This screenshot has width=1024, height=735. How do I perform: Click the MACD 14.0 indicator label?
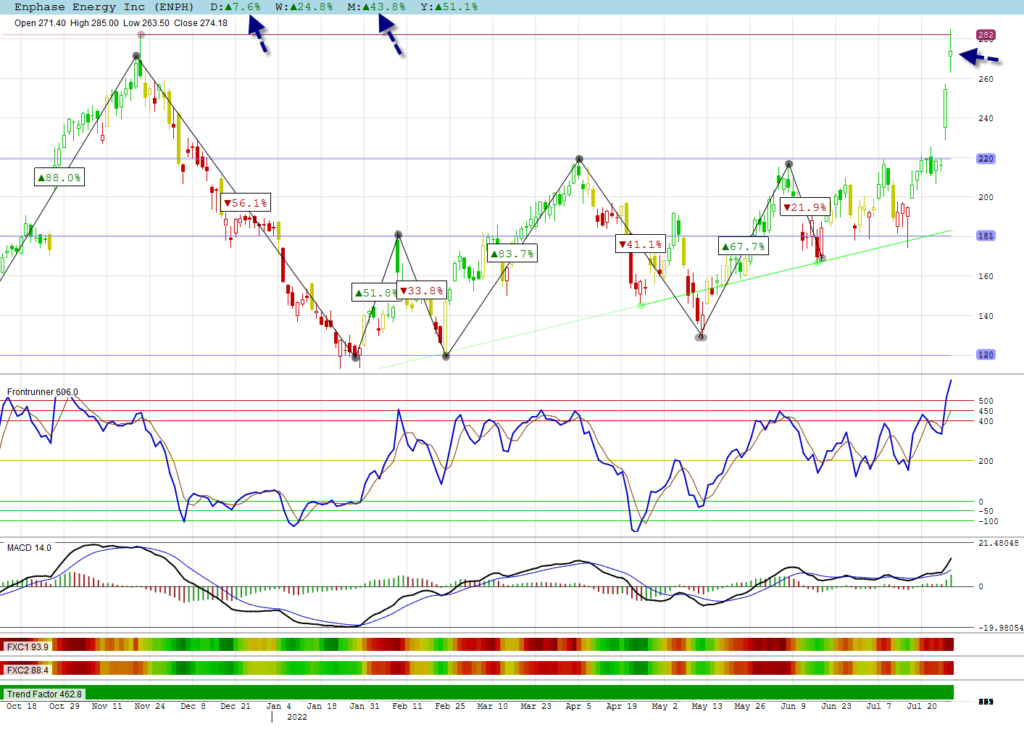tap(29, 547)
